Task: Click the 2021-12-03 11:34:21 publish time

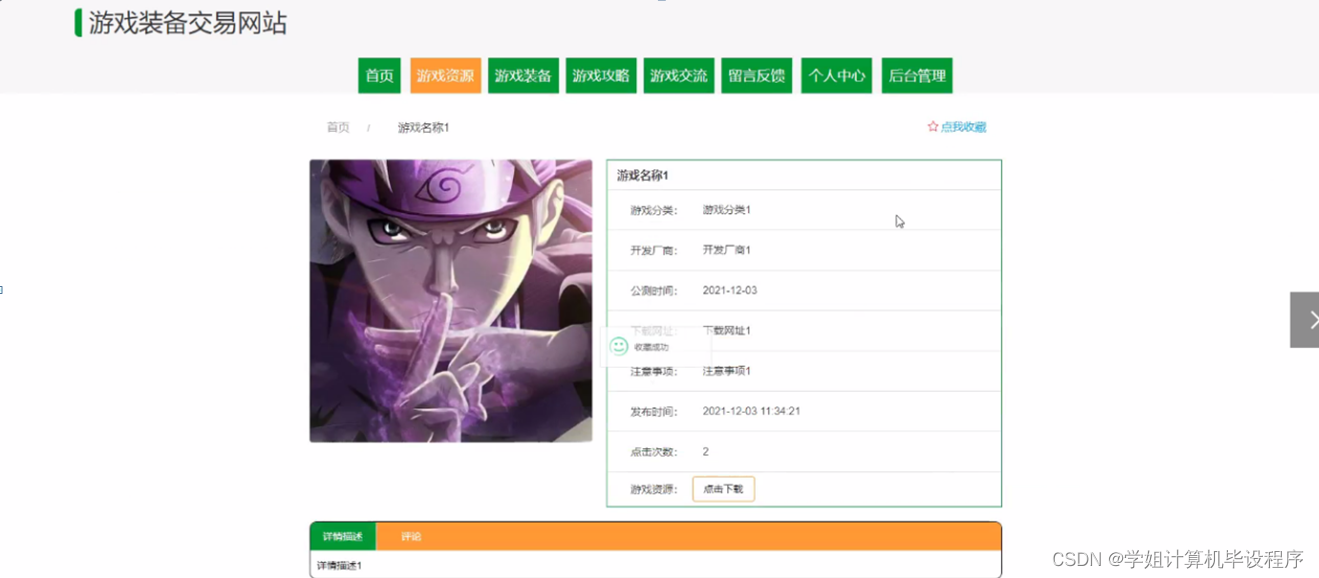Action: coord(751,411)
